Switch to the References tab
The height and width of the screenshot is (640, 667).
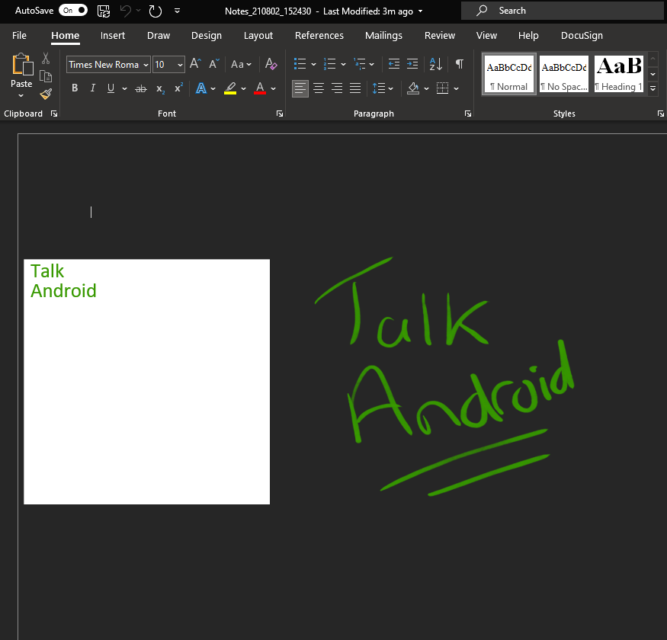click(x=319, y=36)
